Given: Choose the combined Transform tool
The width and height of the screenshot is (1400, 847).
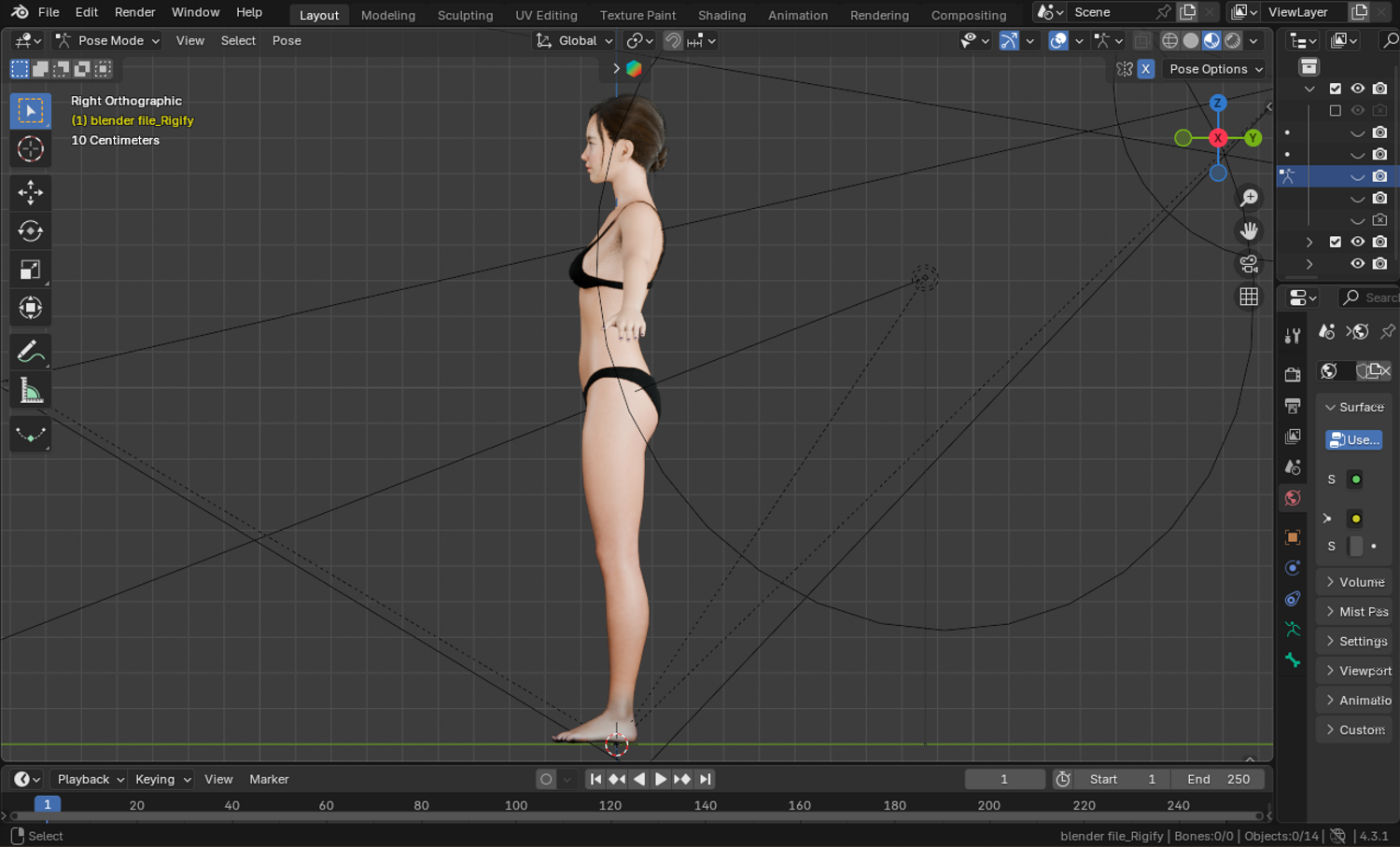Looking at the screenshot, I should click(31, 308).
